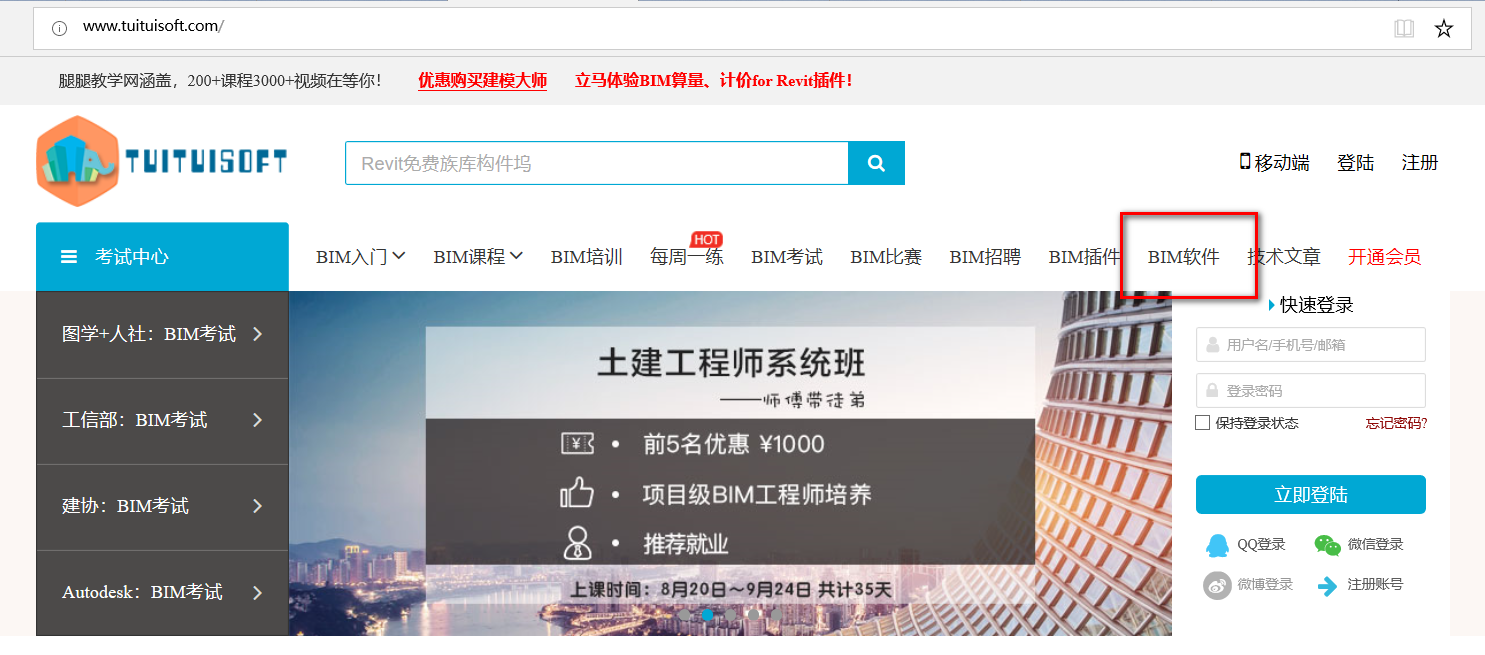Screen dimensions: 1485x655
Task: Click the 快速登录 heading text
Action: (x=1317, y=305)
